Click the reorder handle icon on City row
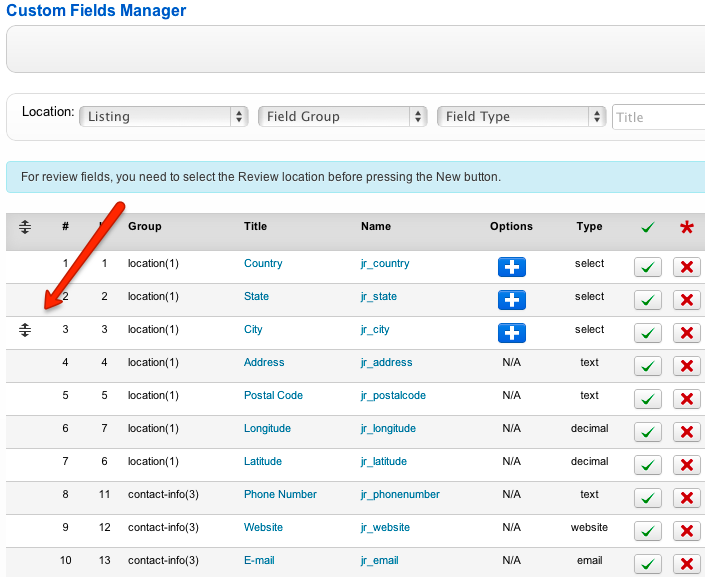705x577 pixels. tap(25, 330)
